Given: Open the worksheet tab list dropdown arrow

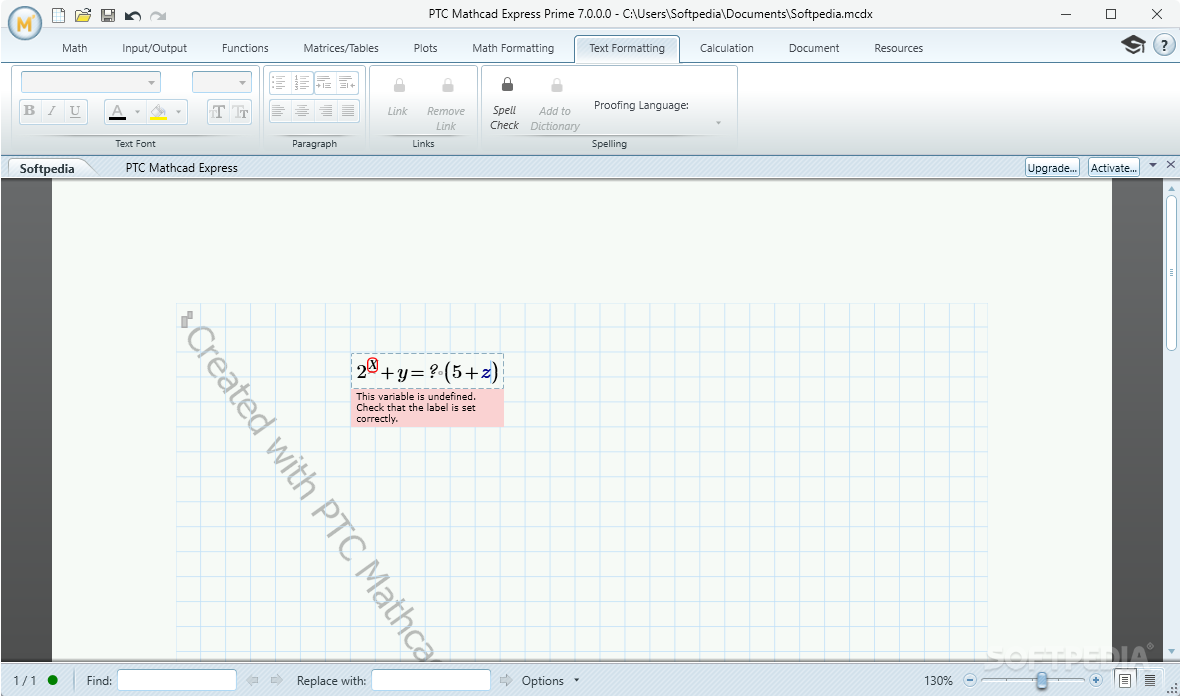Looking at the screenshot, I should [1153, 164].
